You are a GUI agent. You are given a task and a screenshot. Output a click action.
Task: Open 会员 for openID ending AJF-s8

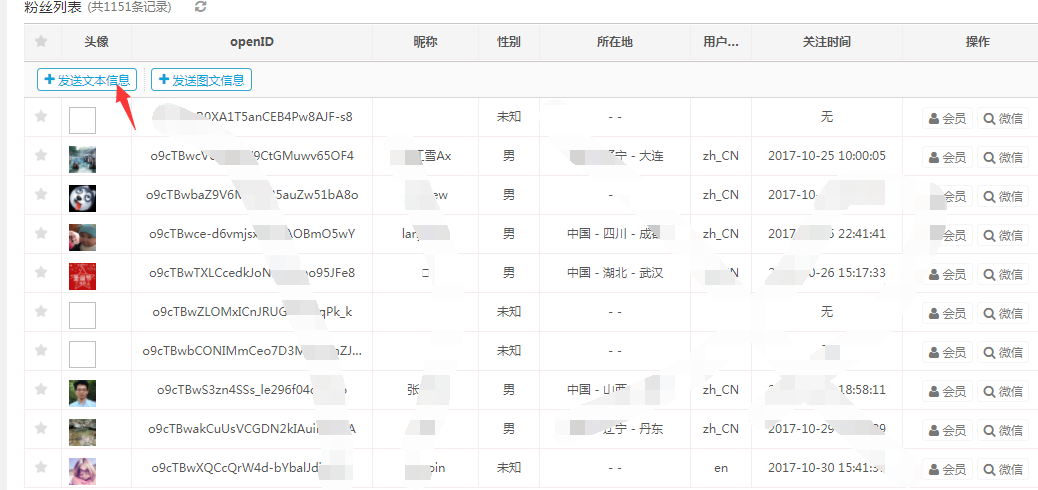947,119
